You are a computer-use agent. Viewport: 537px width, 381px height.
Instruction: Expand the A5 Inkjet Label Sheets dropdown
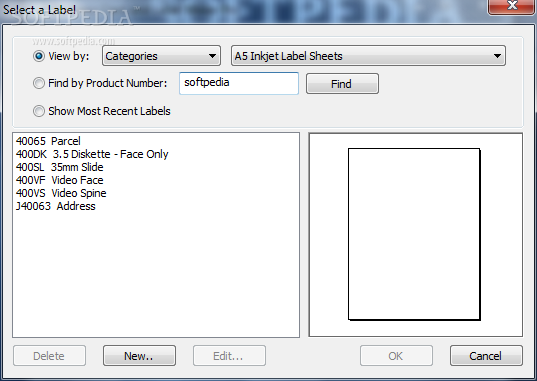(369, 56)
